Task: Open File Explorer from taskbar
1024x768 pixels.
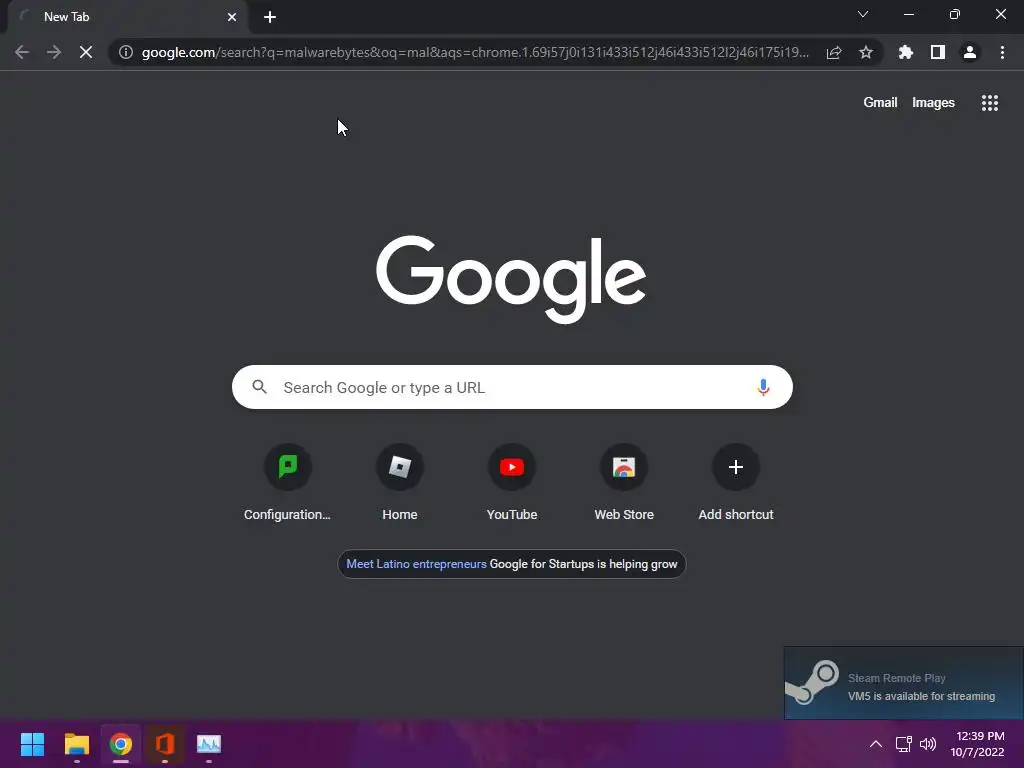Action: (77, 744)
